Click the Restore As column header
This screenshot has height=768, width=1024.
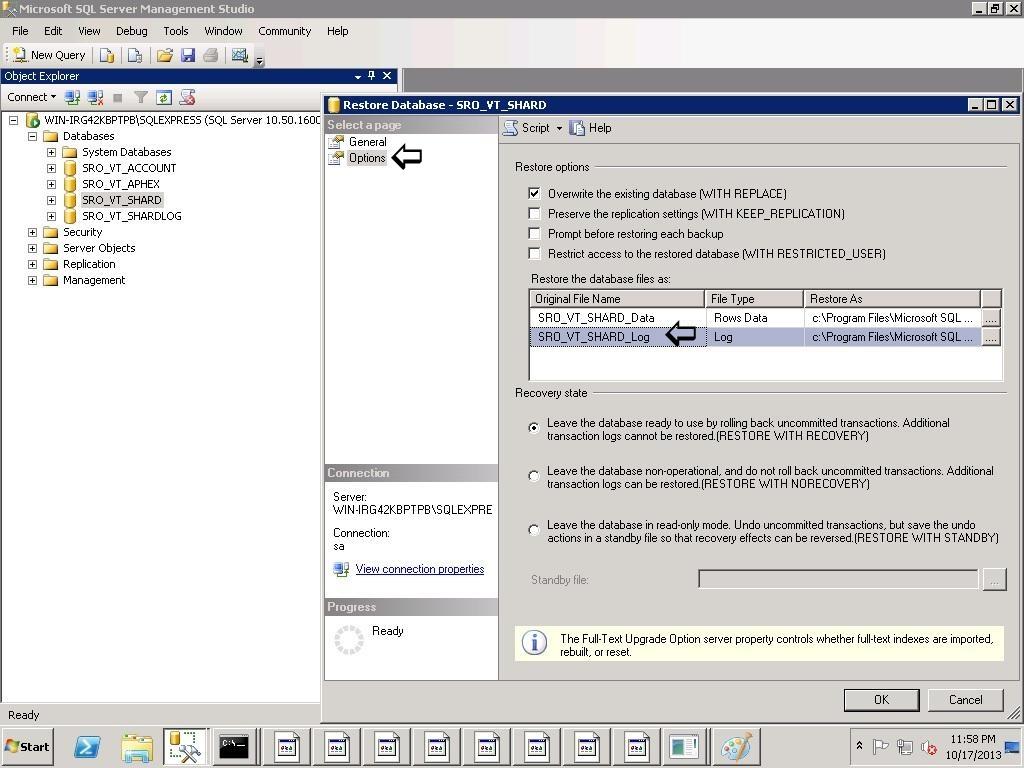point(891,299)
